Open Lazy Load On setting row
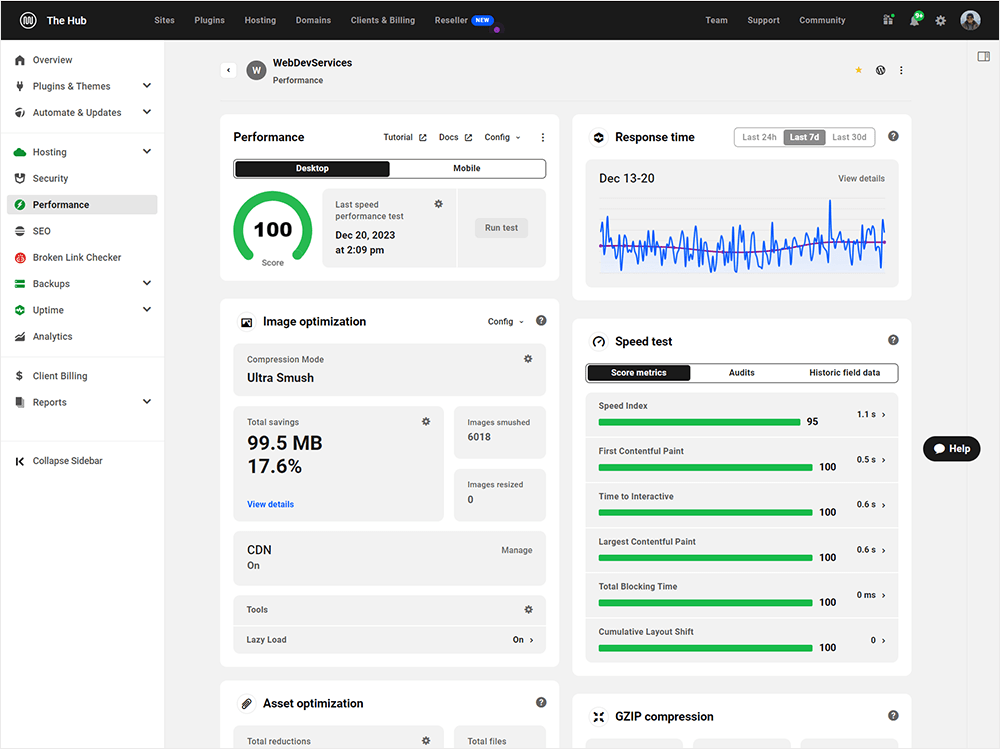Viewport: 1000px width, 749px height. click(x=389, y=640)
